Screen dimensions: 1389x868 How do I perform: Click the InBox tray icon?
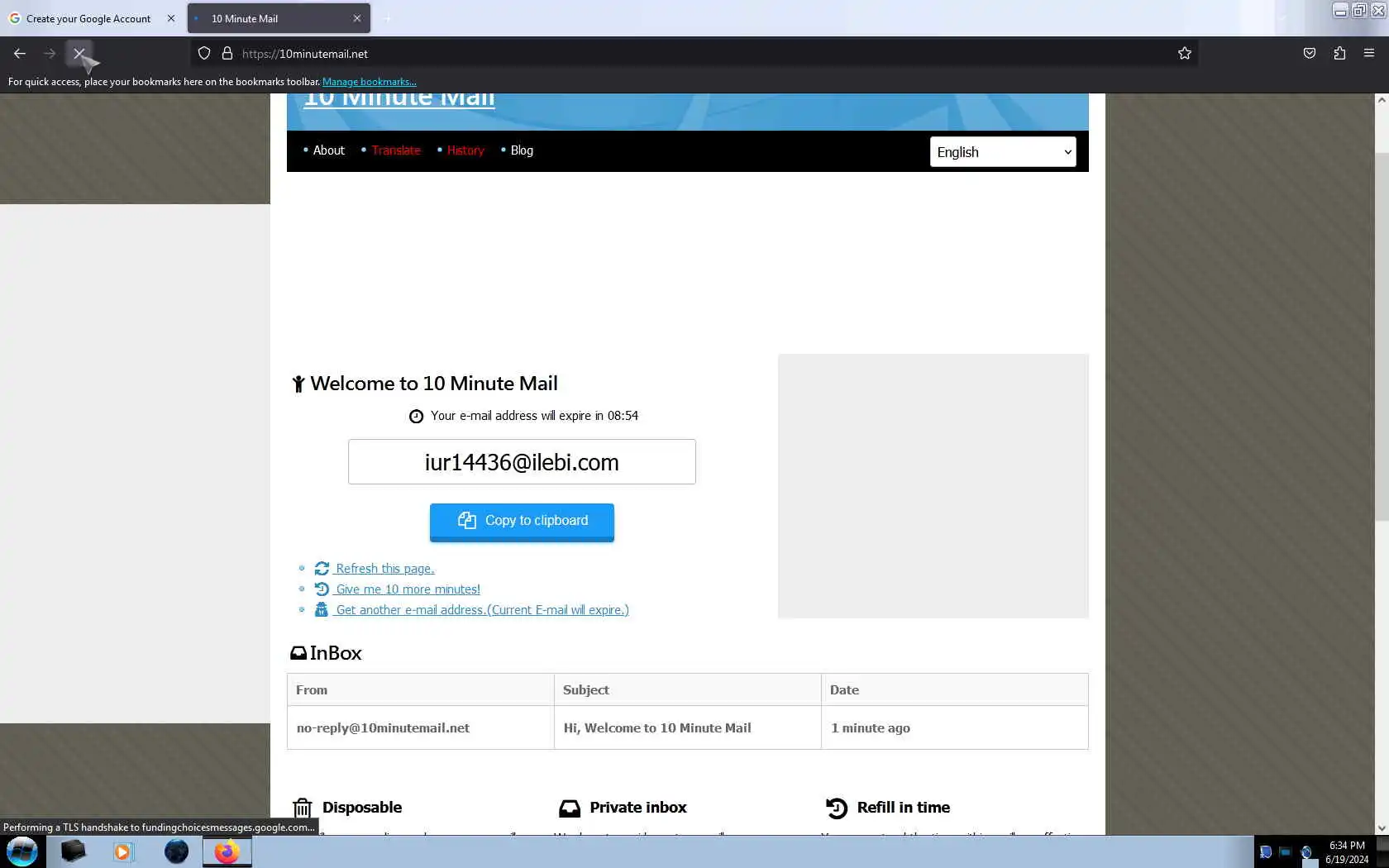[x=298, y=653]
